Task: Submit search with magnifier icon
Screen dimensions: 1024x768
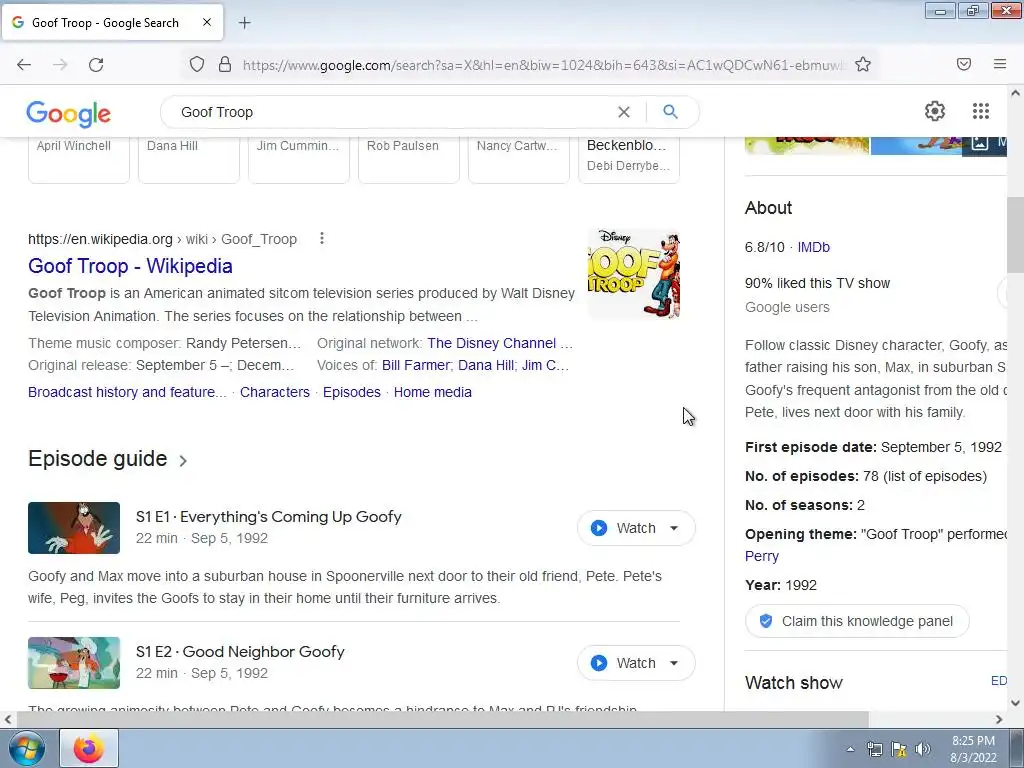Action: (670, 112)
